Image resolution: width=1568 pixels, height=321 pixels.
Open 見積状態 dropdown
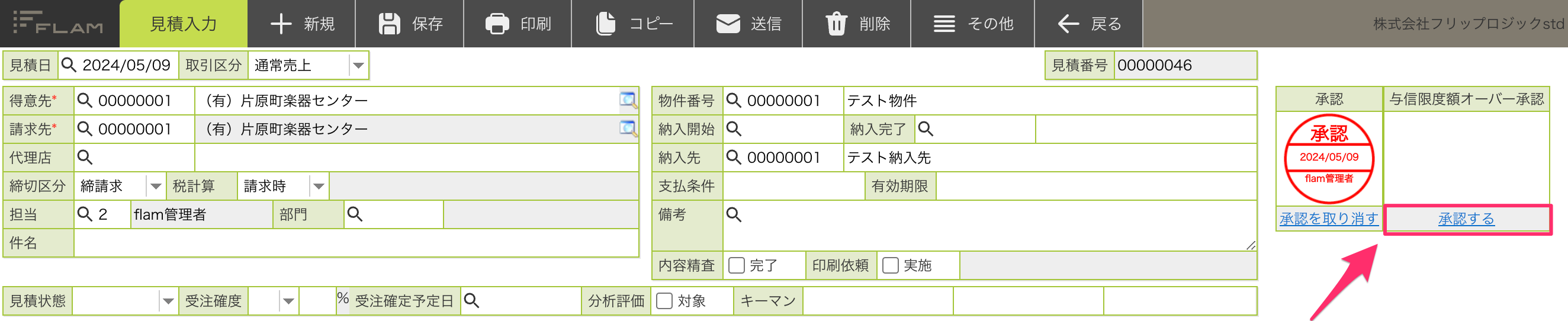click(125, 301)
